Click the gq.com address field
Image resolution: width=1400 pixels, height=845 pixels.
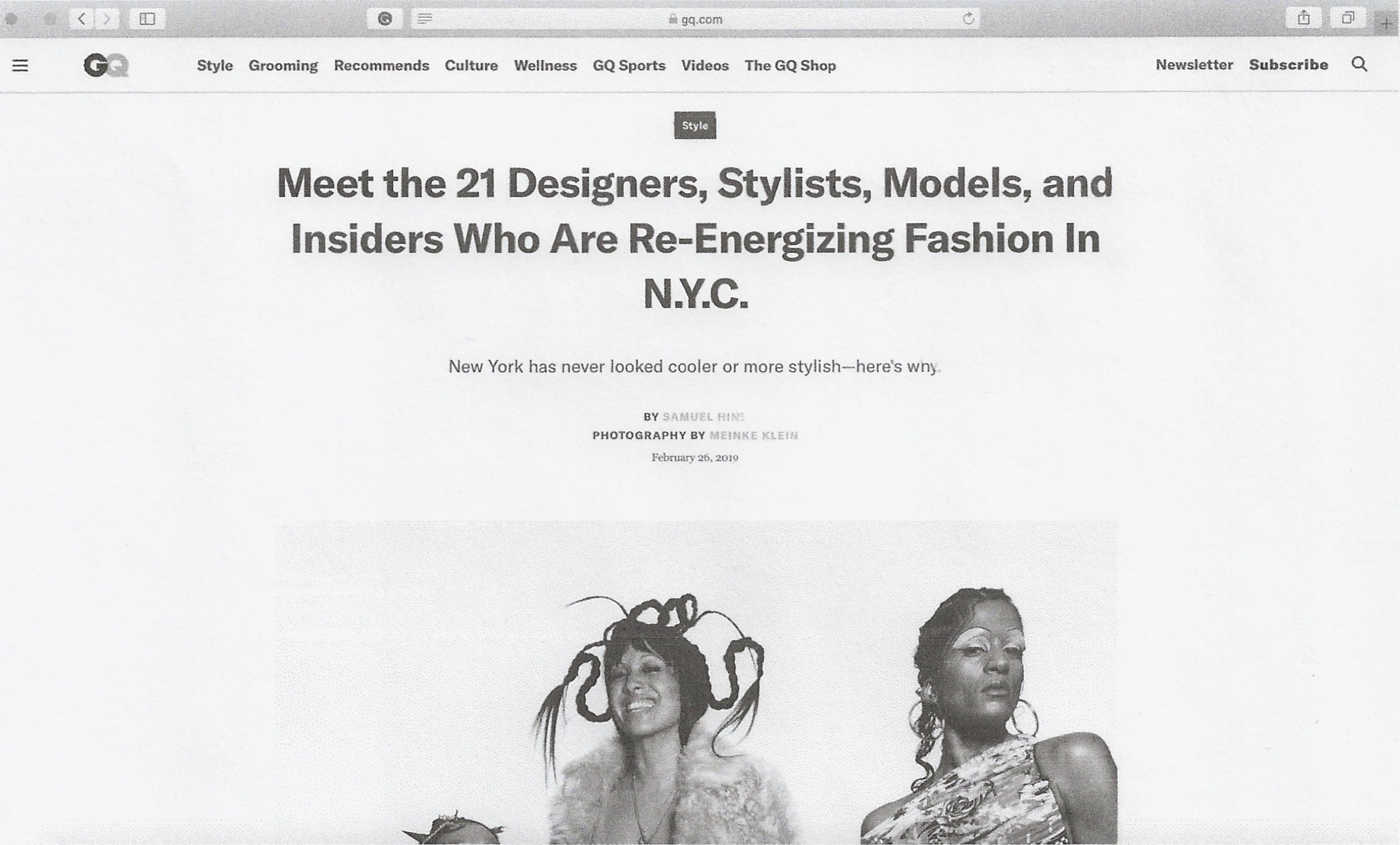[x=695, y=19]
